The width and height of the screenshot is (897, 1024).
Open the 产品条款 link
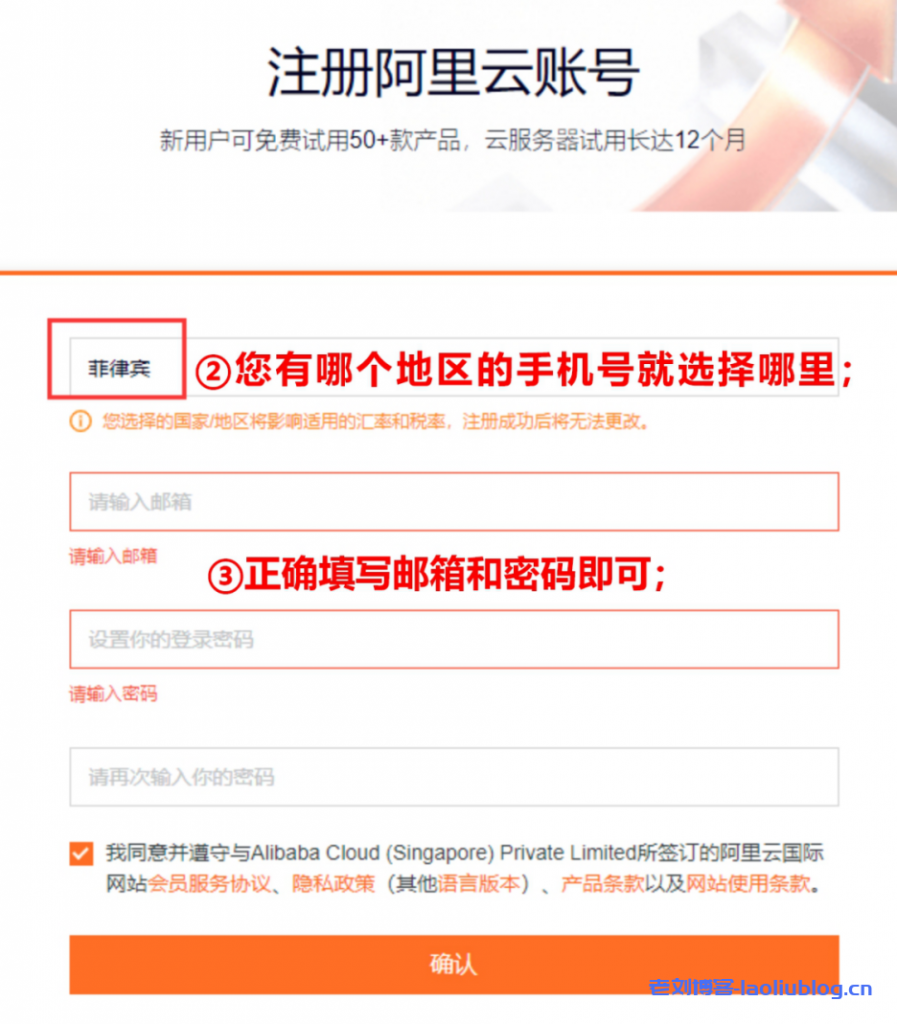(603, 884)
